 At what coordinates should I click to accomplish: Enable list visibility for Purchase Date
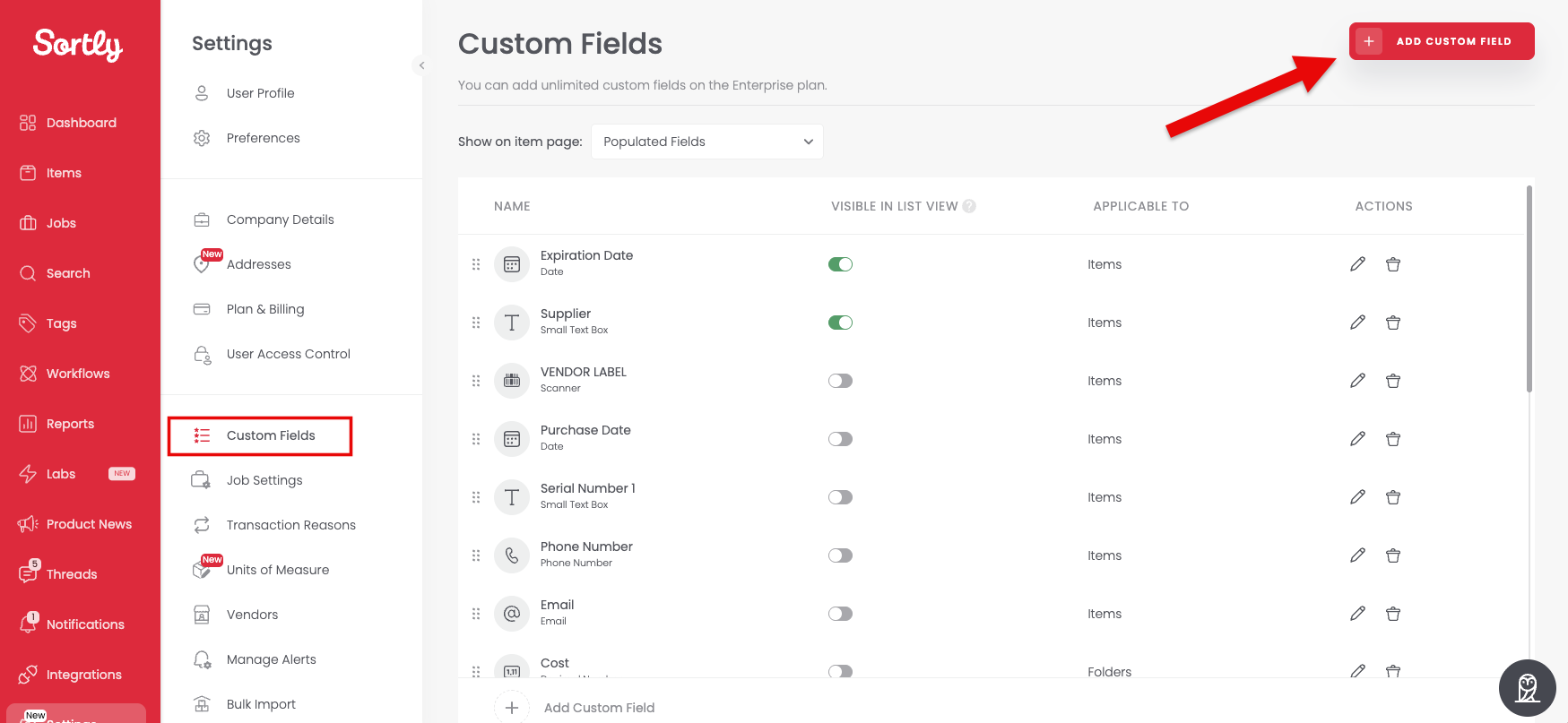(840, 439)
